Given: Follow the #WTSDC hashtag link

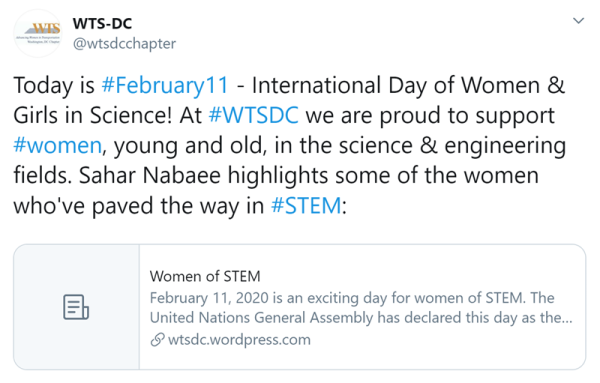Looking at the screenshot, I should point(253,115).
